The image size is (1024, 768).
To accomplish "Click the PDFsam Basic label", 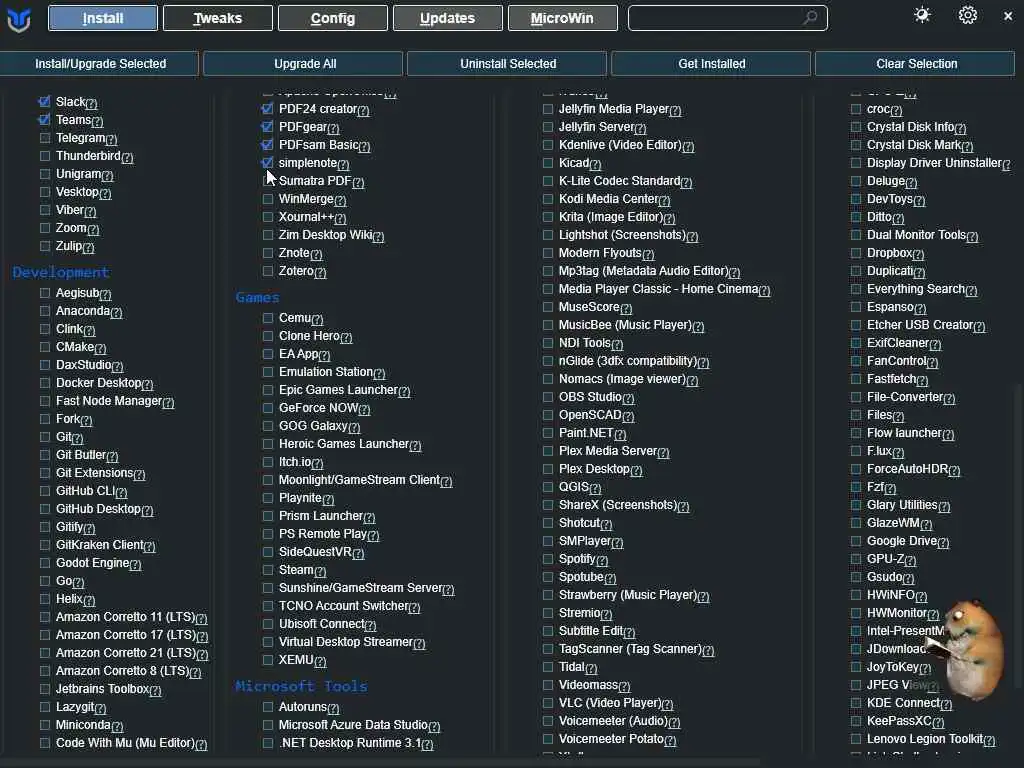I will click(319, 144).
